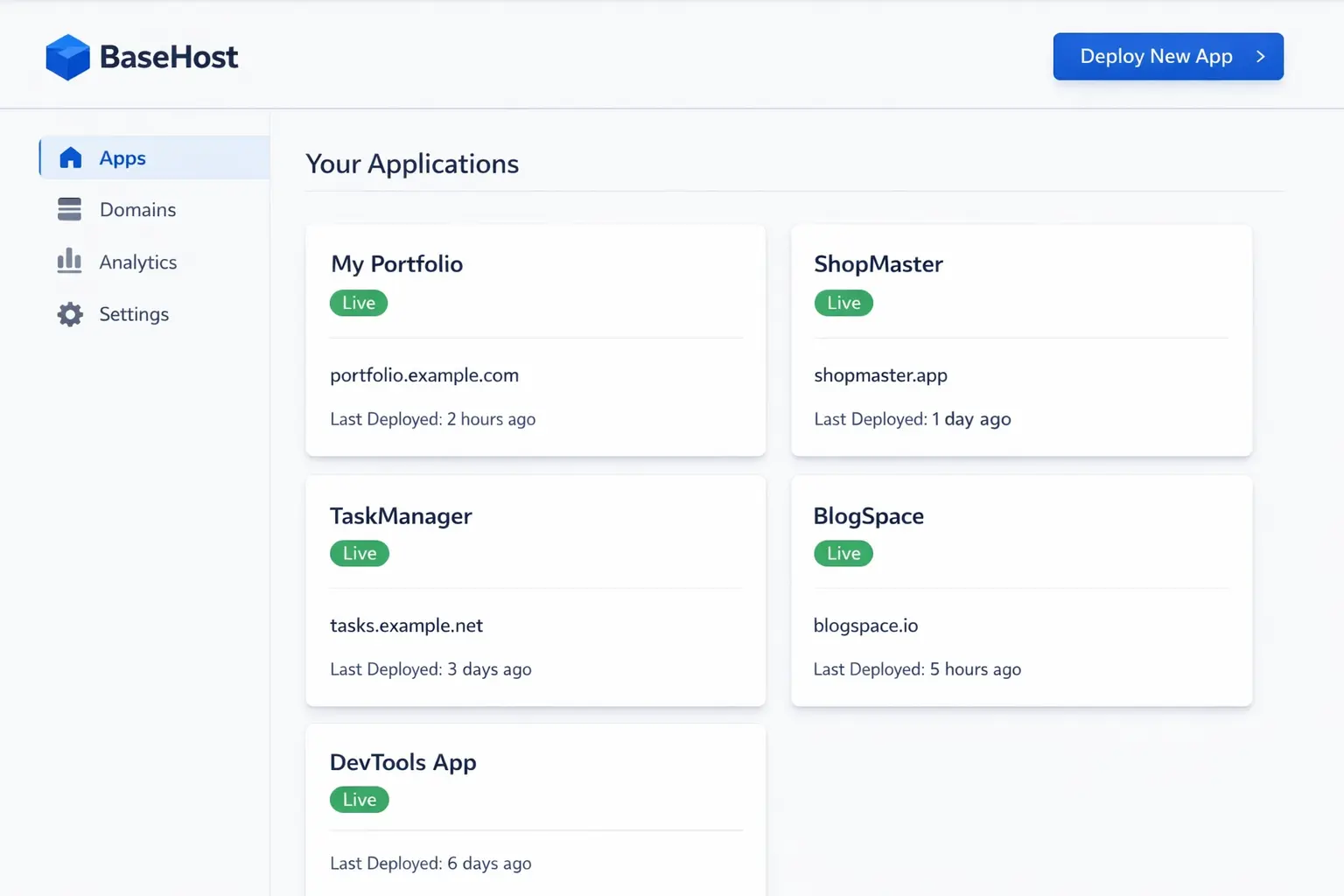
Task: Click ShopMaster's Live status badge
Action: (x=843, y=303)
